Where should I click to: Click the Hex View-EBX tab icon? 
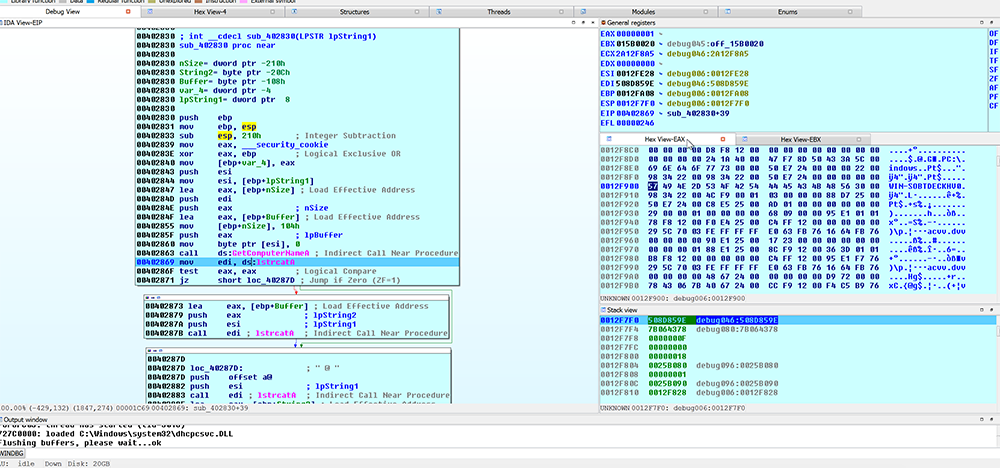pos(745,138)
